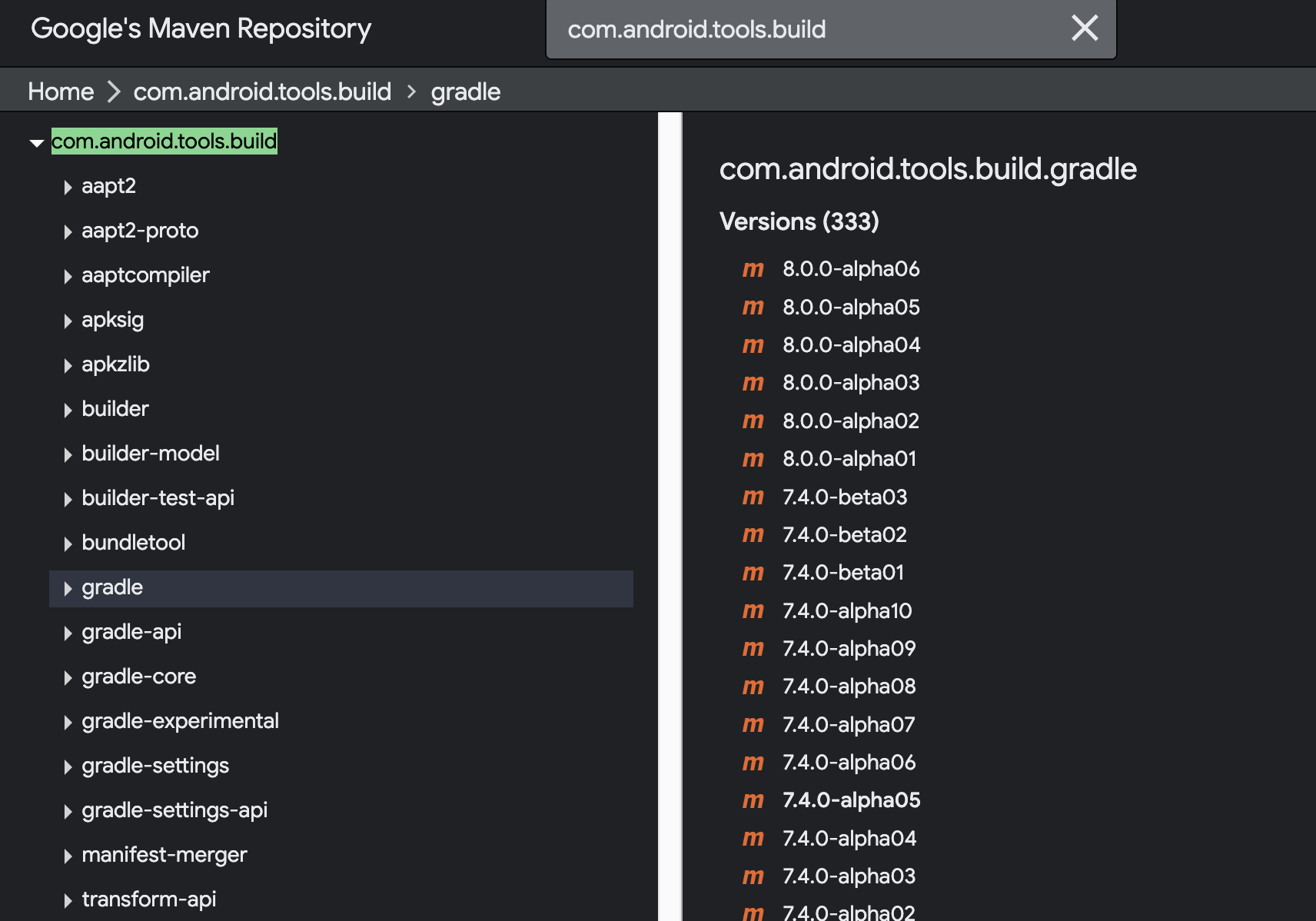Click the m icon beside 7.4.0-alpha05
The height and width of the screenshot is (921, 1316).
[x=753, y=800]
